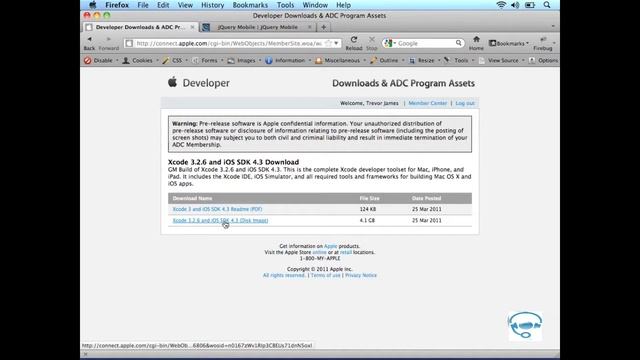
Task: Open the File menu
Action: click(143, 5)
